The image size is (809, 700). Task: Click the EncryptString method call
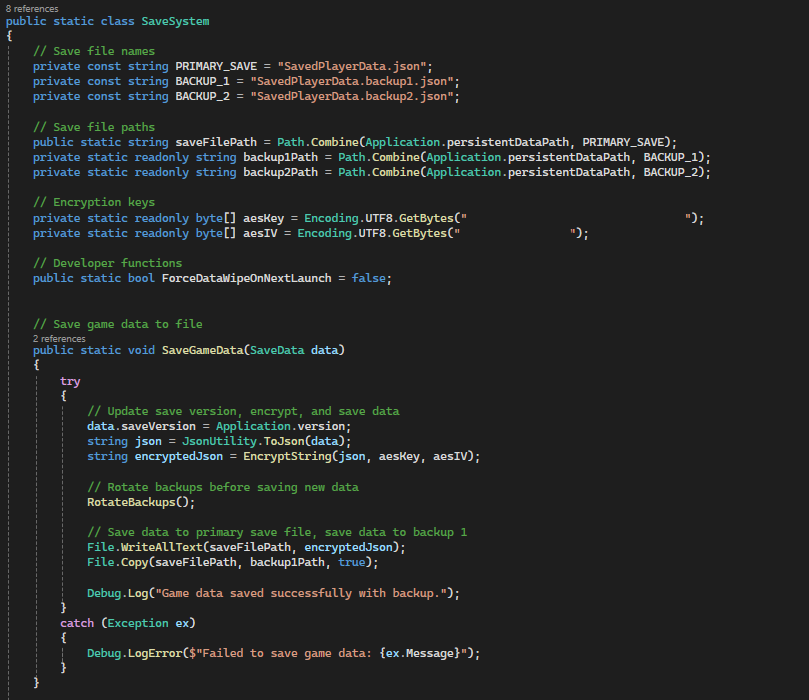click(287, 456)
